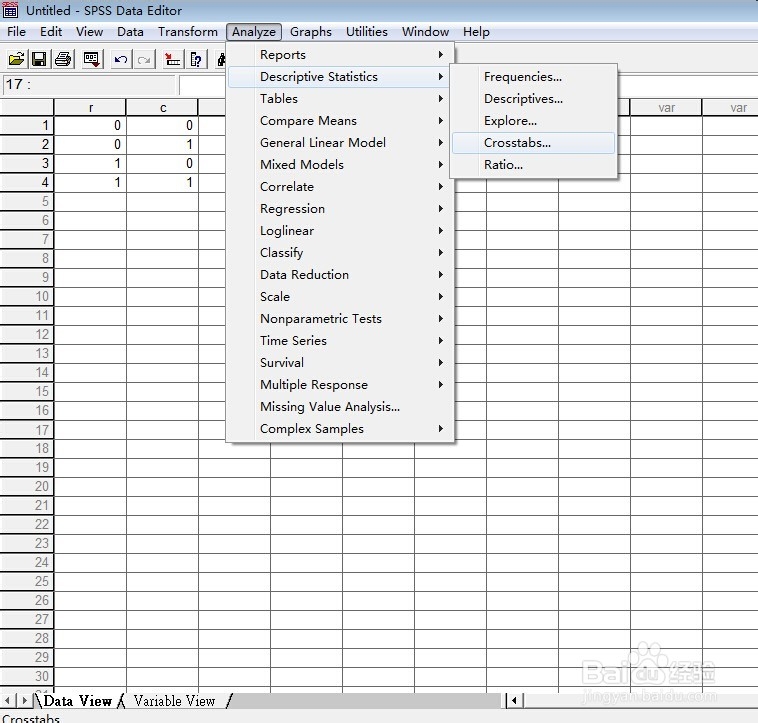Click the cell value edit field
The width and height of the screenshot is (758, 723).
pos(202,85)
